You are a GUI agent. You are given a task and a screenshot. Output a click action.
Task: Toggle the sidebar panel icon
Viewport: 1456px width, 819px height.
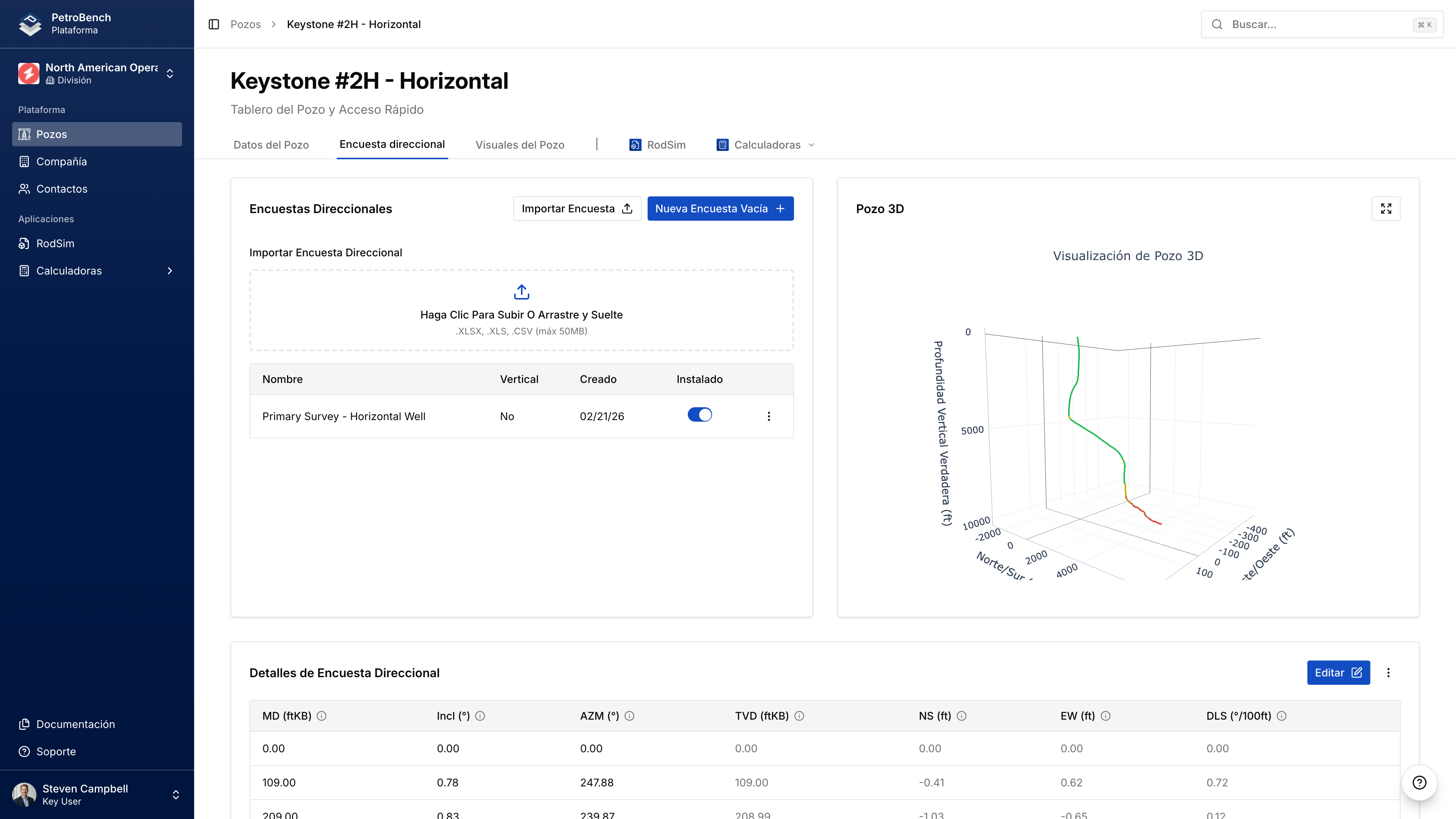pos(213,24)
